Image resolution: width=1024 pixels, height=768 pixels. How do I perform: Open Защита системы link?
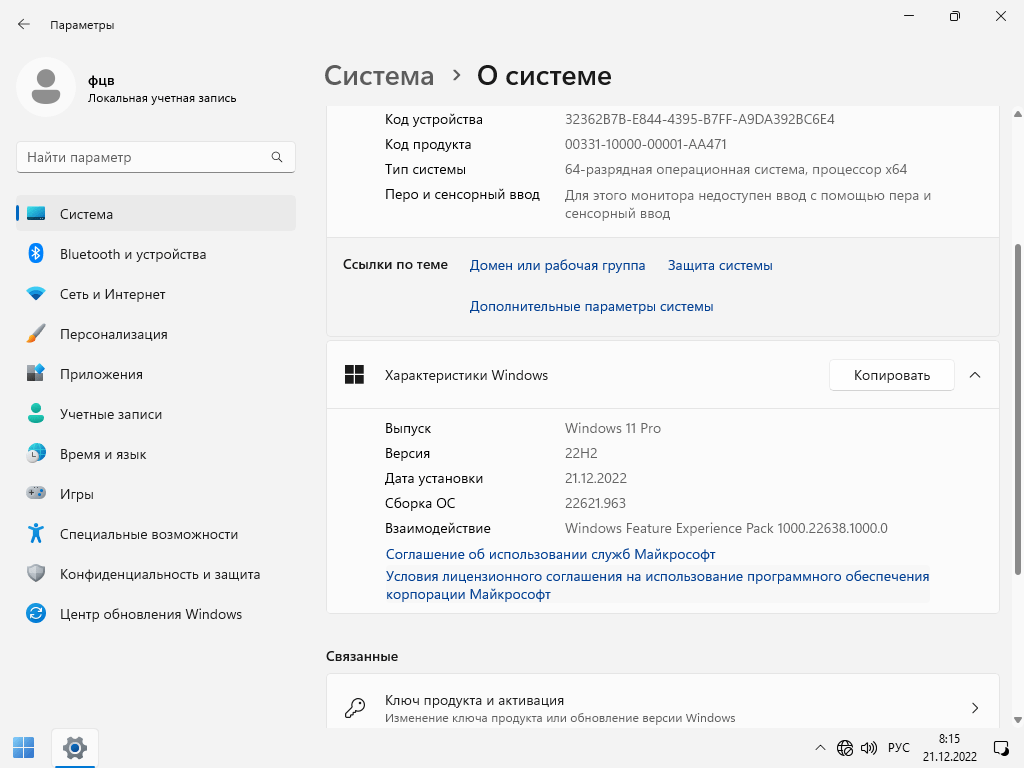tap(720, 265)
